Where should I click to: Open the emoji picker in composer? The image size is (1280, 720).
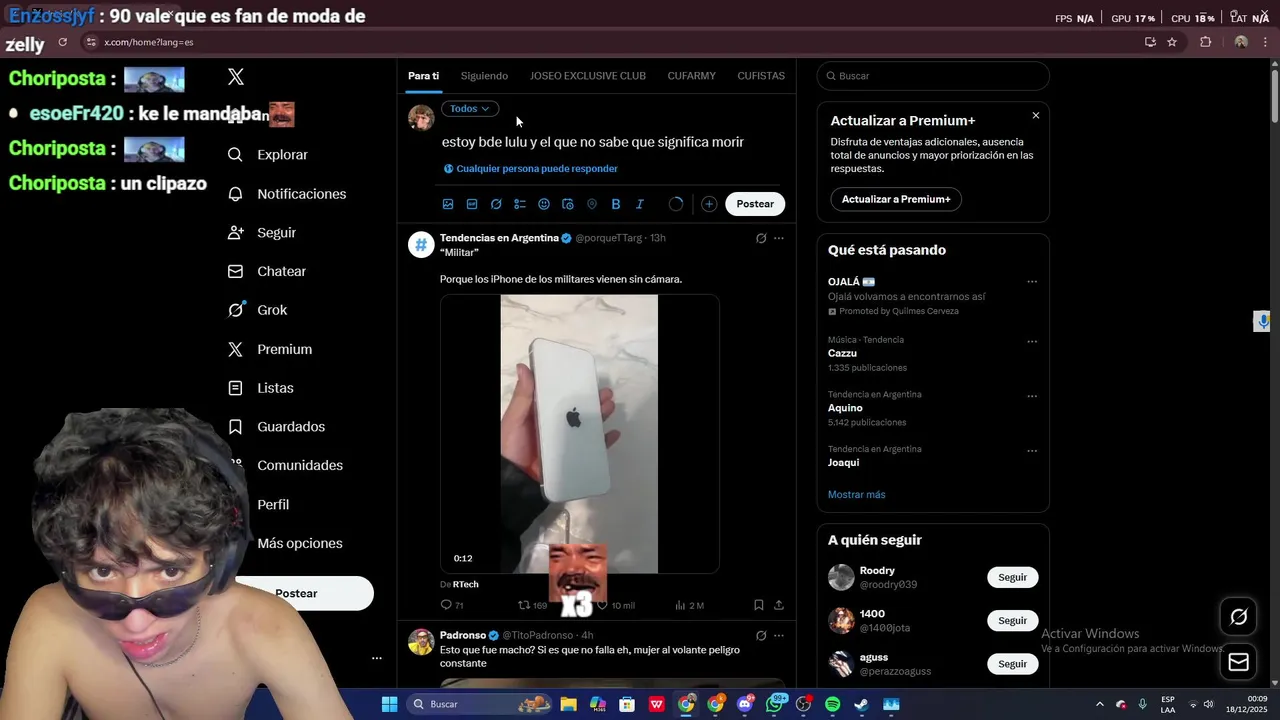click(x=544, y=204)
